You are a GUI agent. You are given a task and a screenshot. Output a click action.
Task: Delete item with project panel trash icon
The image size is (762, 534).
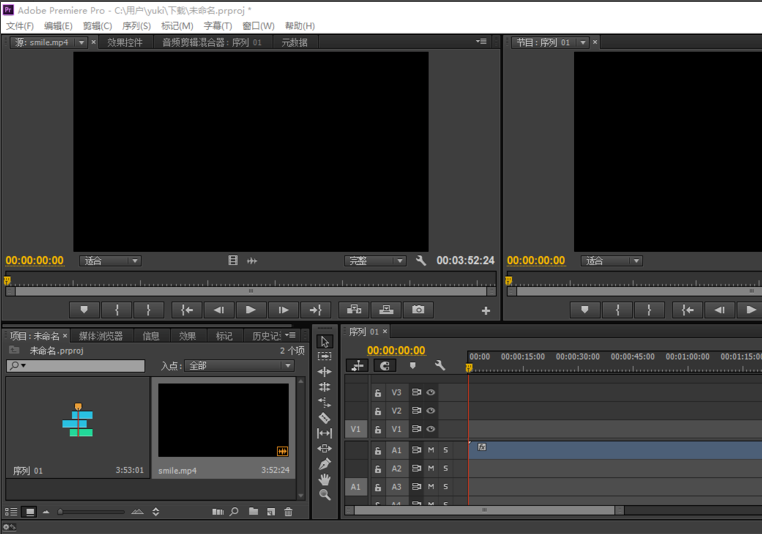(288, 512)
